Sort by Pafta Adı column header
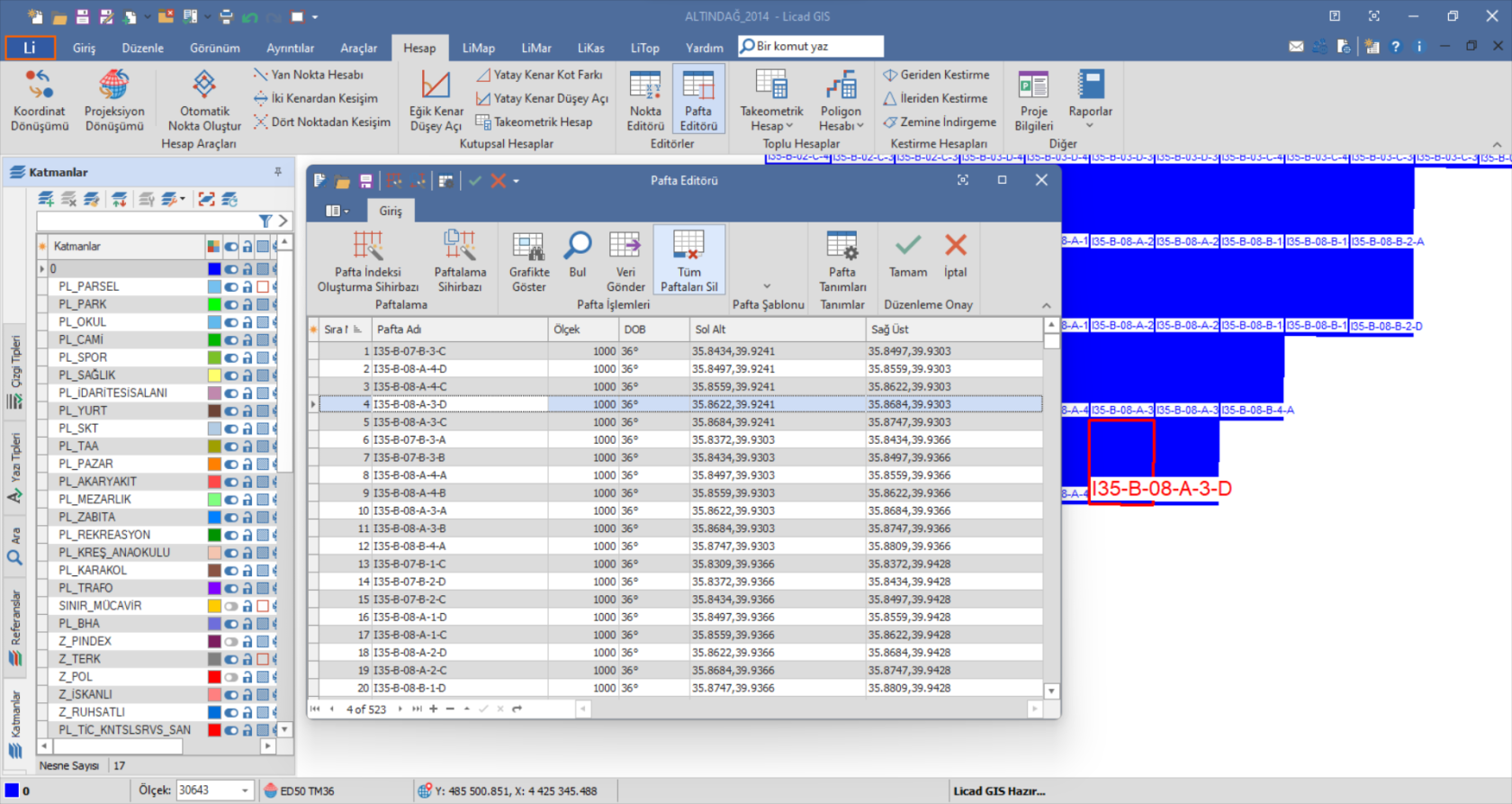Image resolution: width=1512 pixels, height=804 pixels. pos(459,330)
